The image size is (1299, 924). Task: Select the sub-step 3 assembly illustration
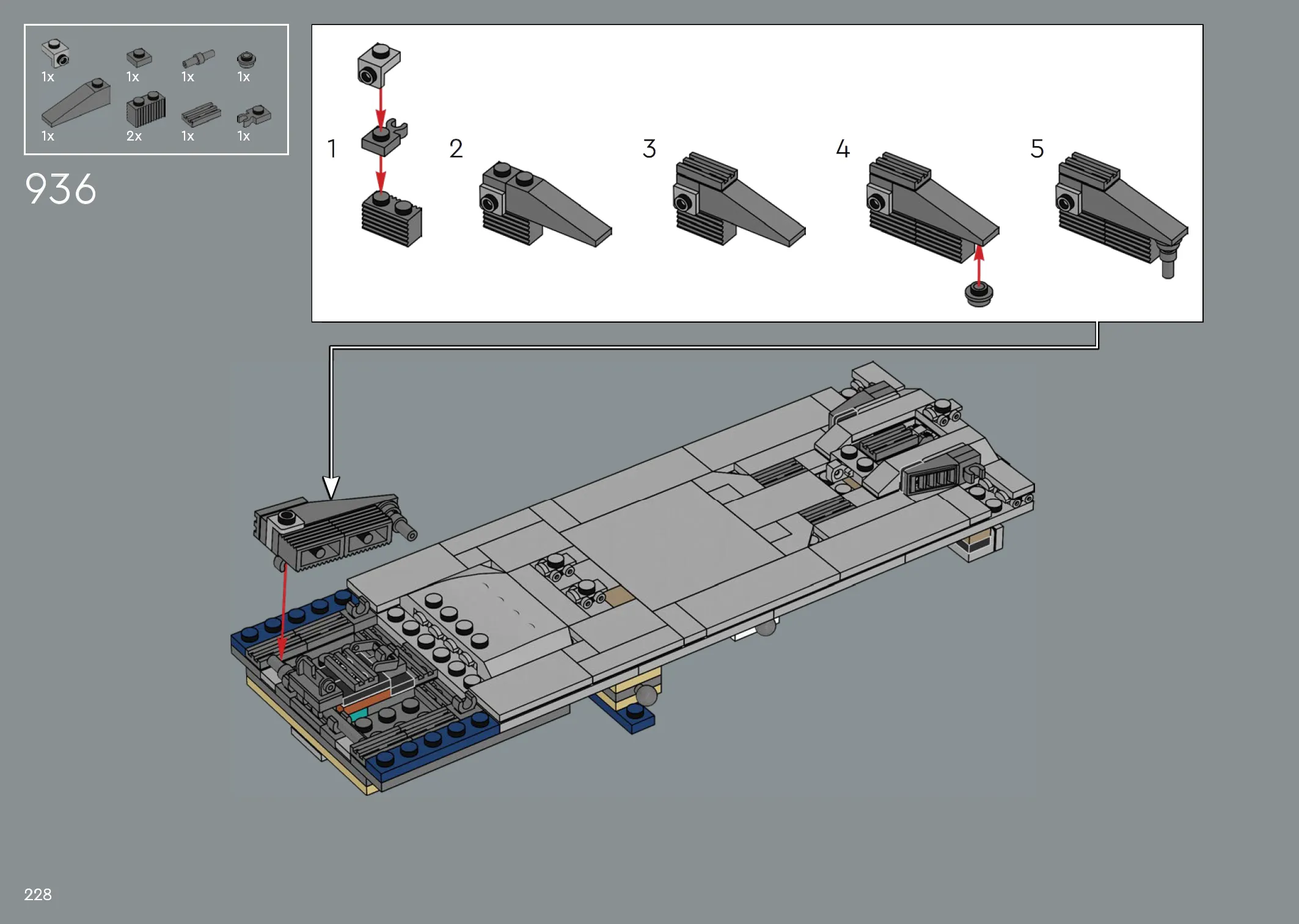[x=739, y=199]
